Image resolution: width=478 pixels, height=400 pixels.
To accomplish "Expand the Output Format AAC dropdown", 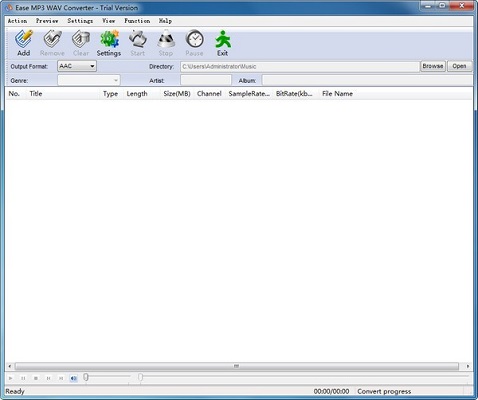I will click(x=77, y=66).
